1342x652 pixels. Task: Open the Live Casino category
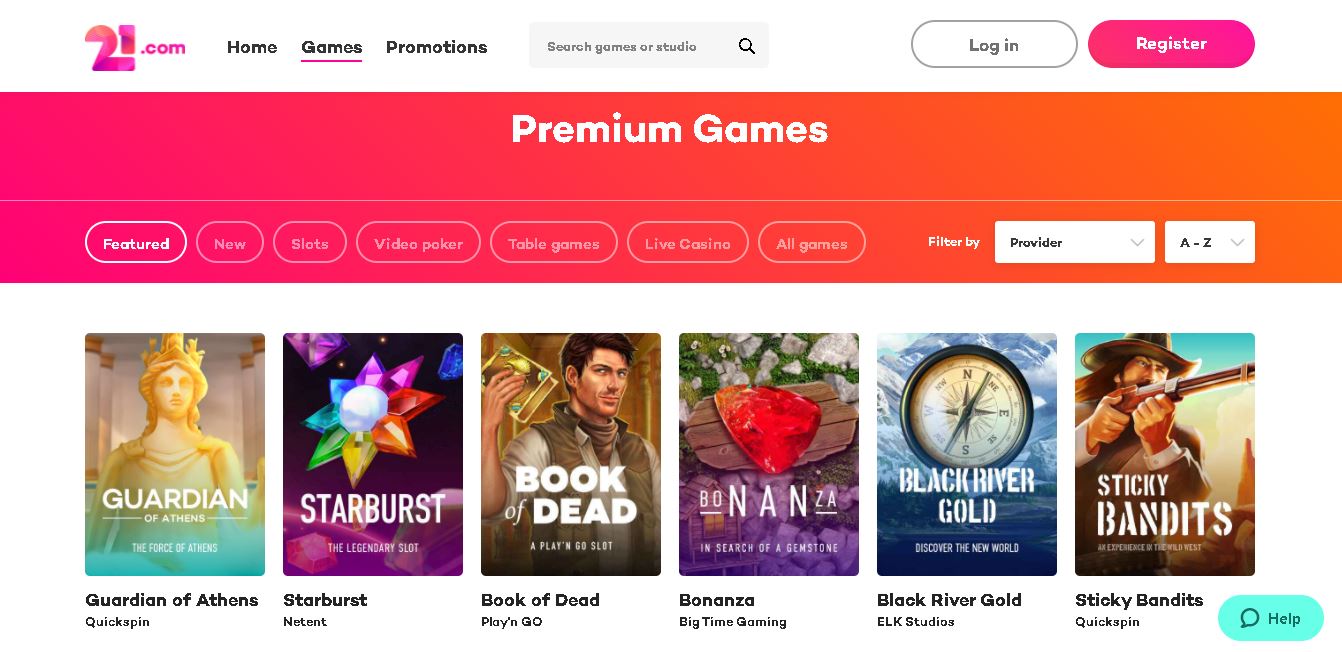coord(688,242)
